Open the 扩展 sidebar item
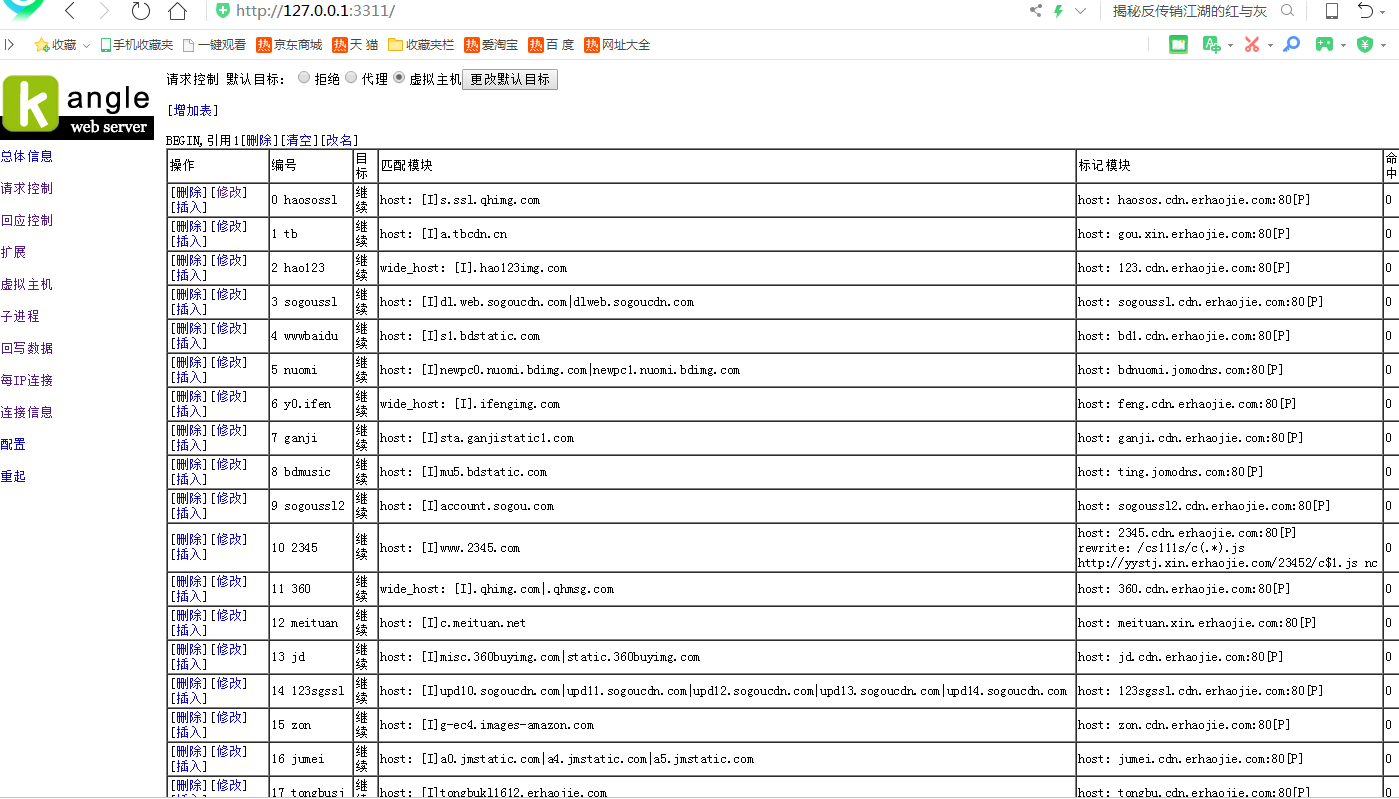The image size is (1399, 799). (13, 252)
